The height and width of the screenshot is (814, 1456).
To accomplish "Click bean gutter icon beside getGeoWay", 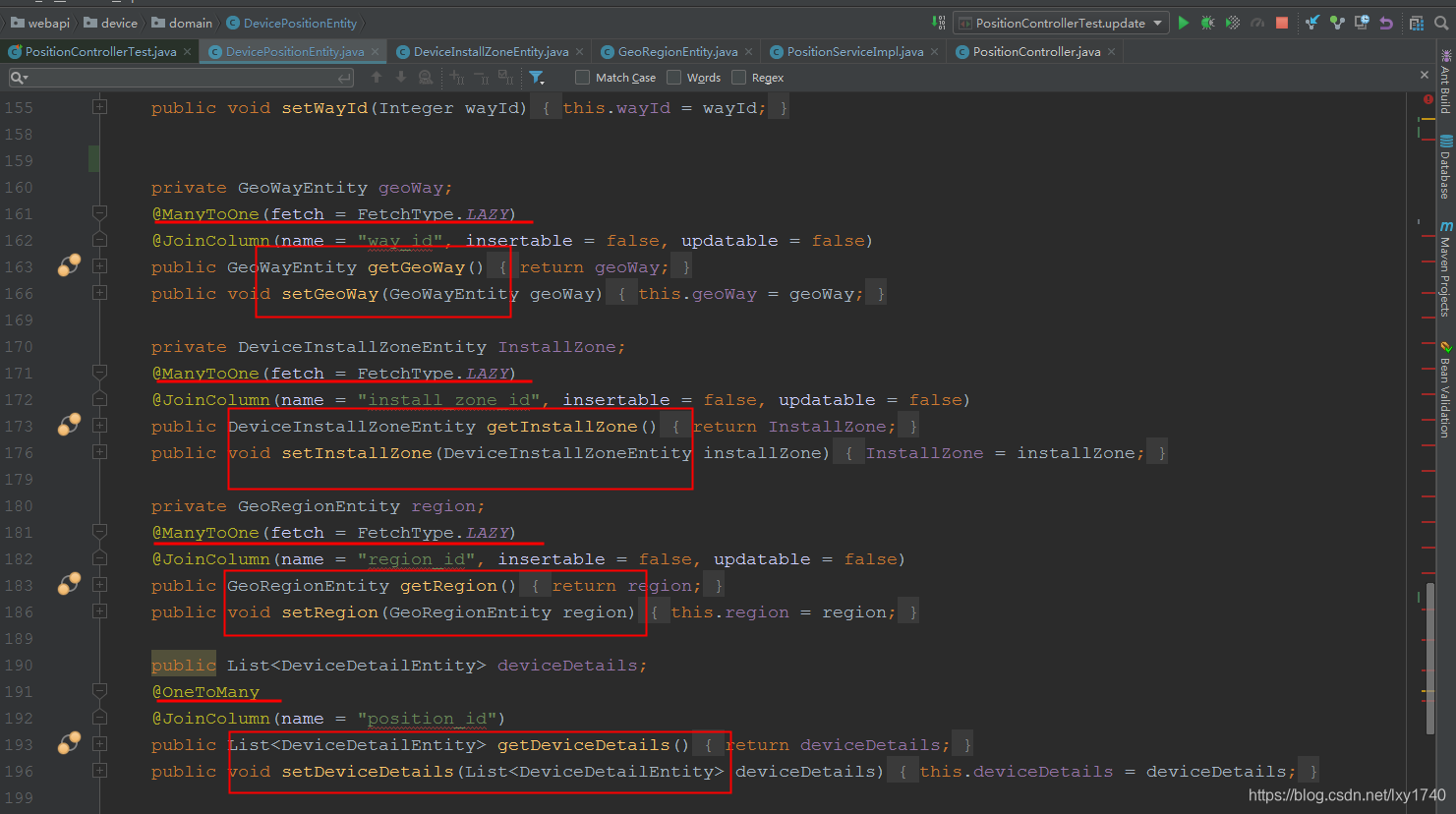I will [69, 265].
